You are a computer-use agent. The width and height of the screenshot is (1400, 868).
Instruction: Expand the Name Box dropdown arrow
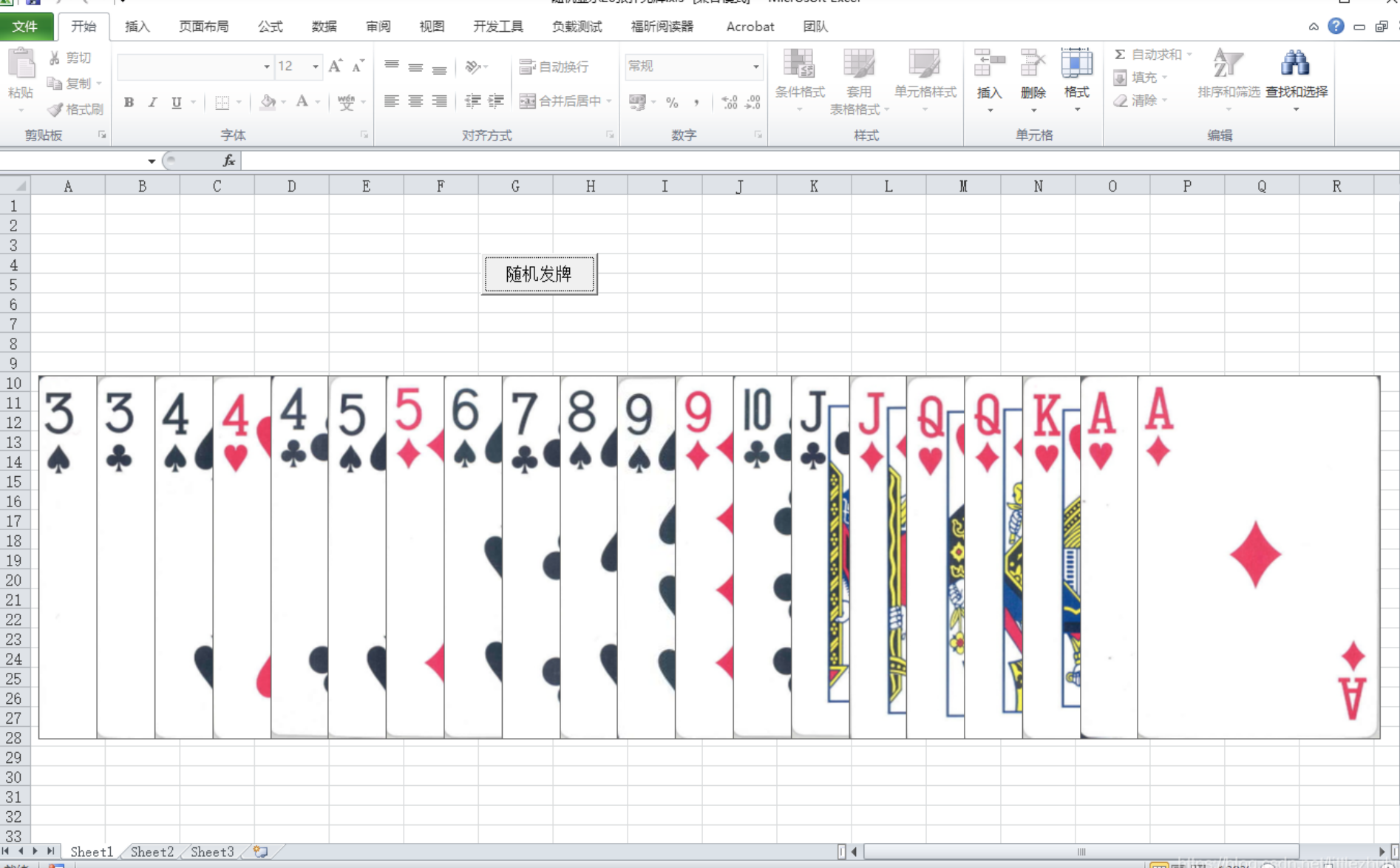(151, 161)
